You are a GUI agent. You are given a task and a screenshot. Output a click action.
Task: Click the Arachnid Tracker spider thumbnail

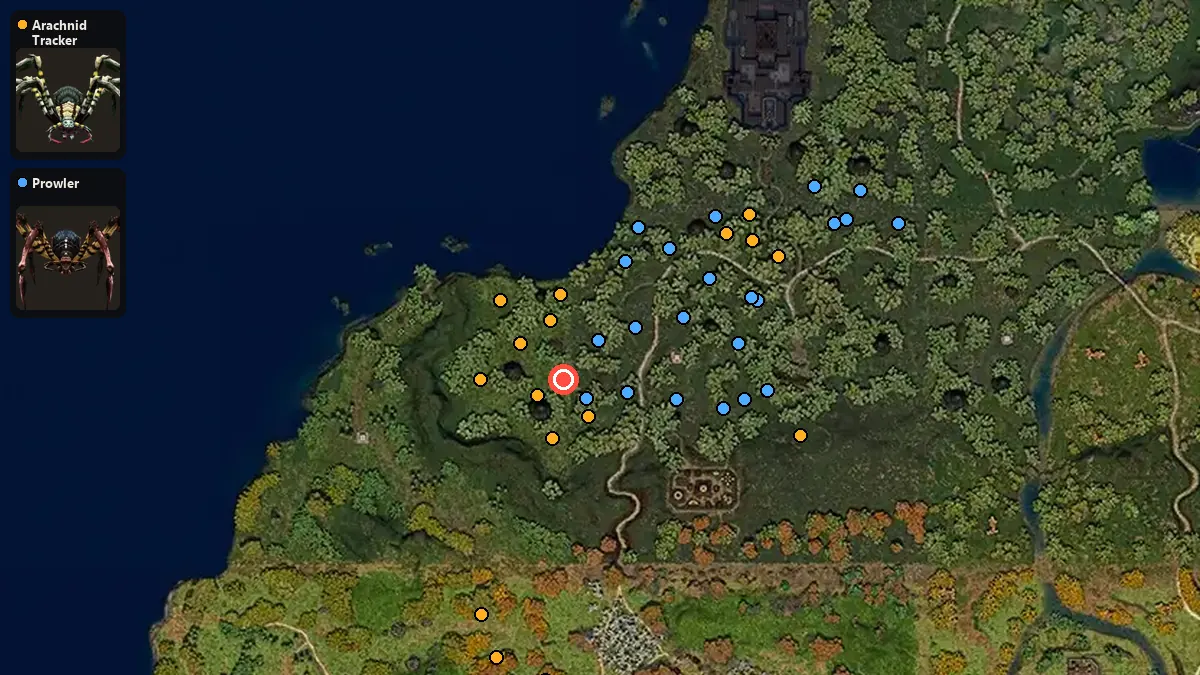tap(68, 100)
